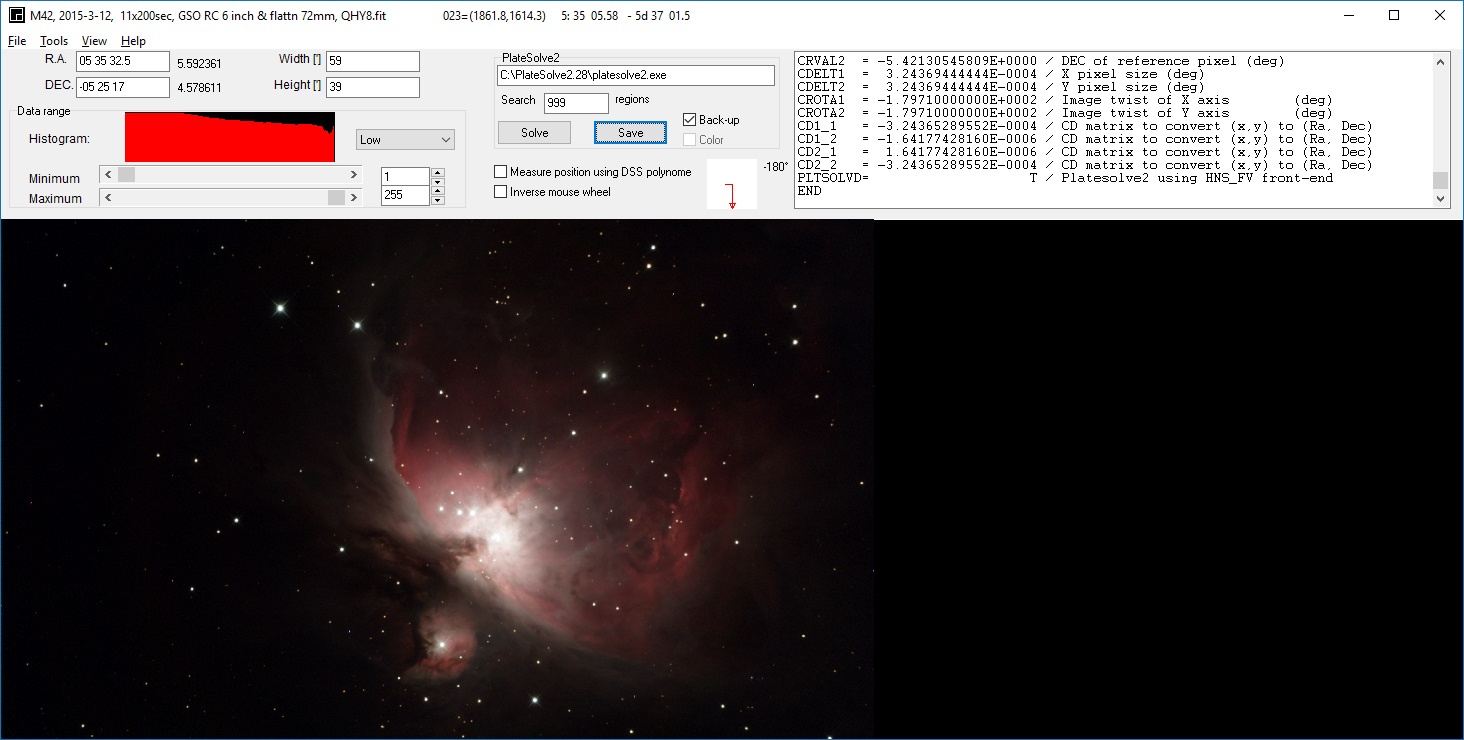Open the Low data range dropdown
Image resolution: width=1464 pixels, height=740 pixels.
pos(405,139)
